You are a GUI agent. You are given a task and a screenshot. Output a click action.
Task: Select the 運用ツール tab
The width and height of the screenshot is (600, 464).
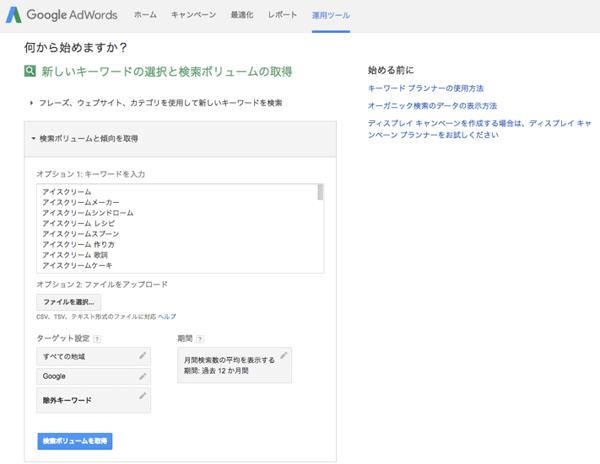click(x=331, y=15)
